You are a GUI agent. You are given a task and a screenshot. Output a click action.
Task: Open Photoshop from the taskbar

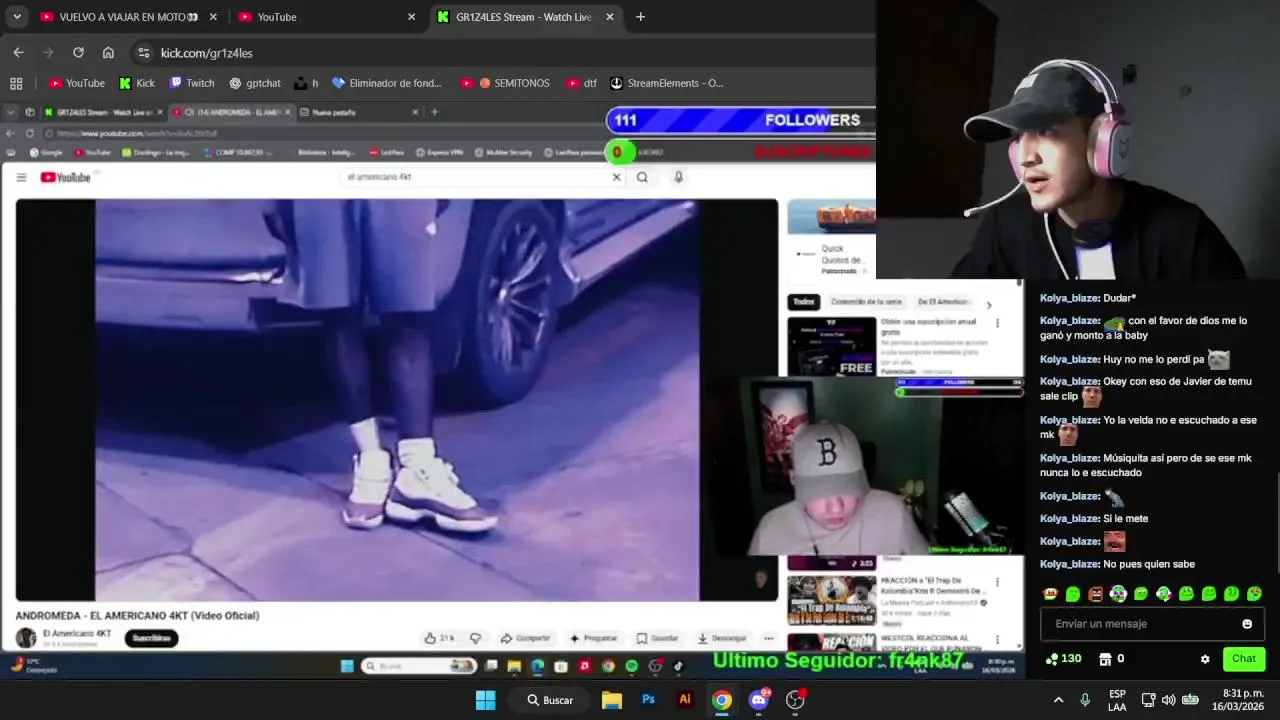[x=648, y=700]
